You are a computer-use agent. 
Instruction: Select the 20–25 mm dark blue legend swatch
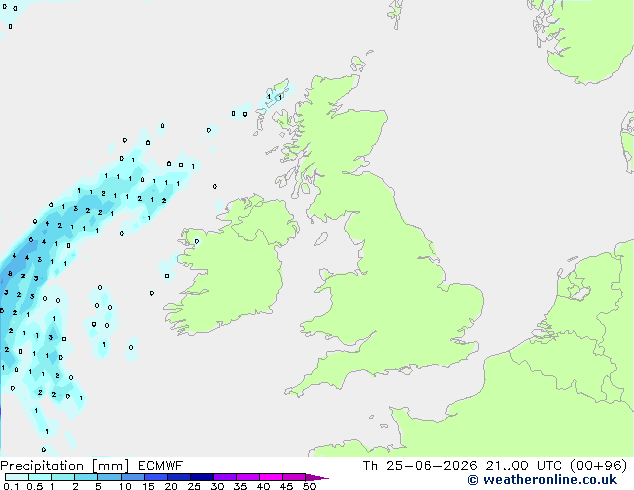(179, 477)
